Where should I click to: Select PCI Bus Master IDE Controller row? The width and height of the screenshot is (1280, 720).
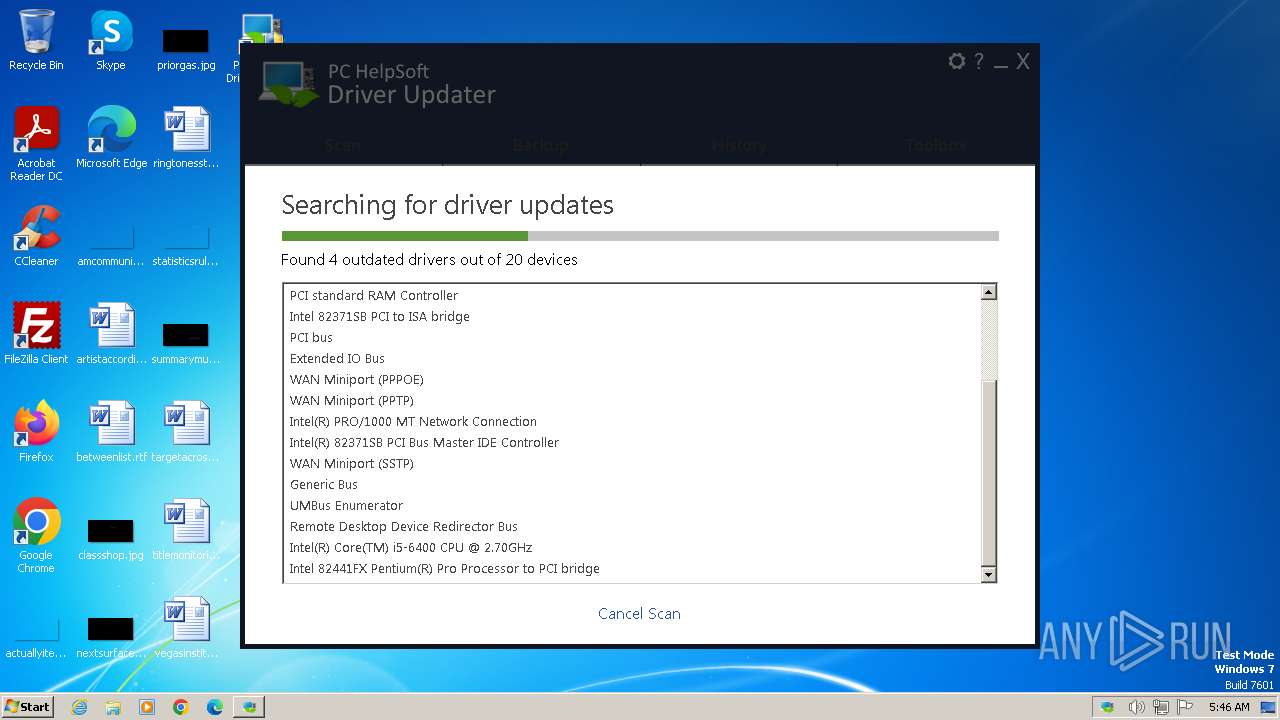pyautogui.click(x=632, y=443)
